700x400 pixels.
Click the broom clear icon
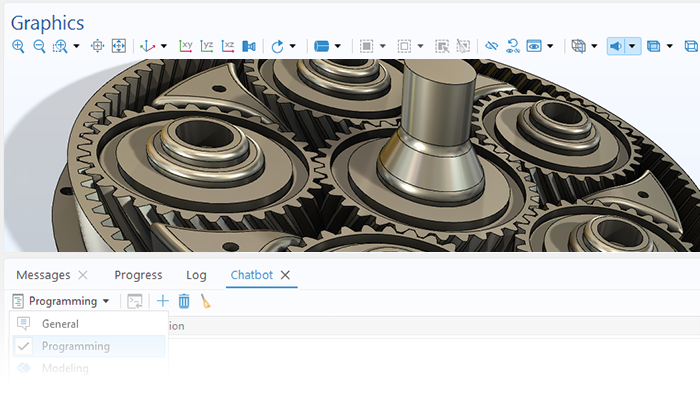(205, 301)
